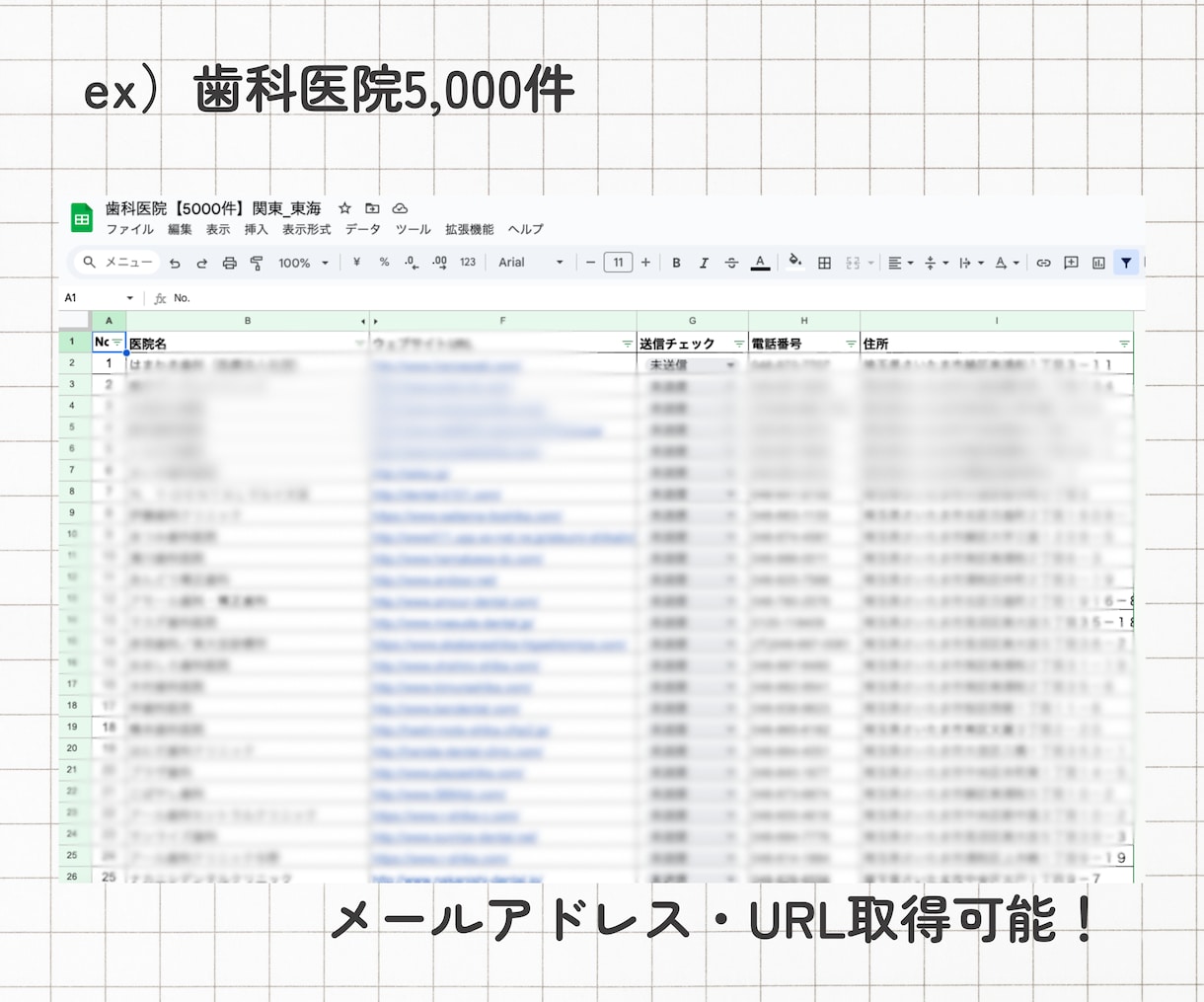Screen dimensions: 1204x1002
Task: Open the merge cells dropdown arrow
Action: pos(870,264)
